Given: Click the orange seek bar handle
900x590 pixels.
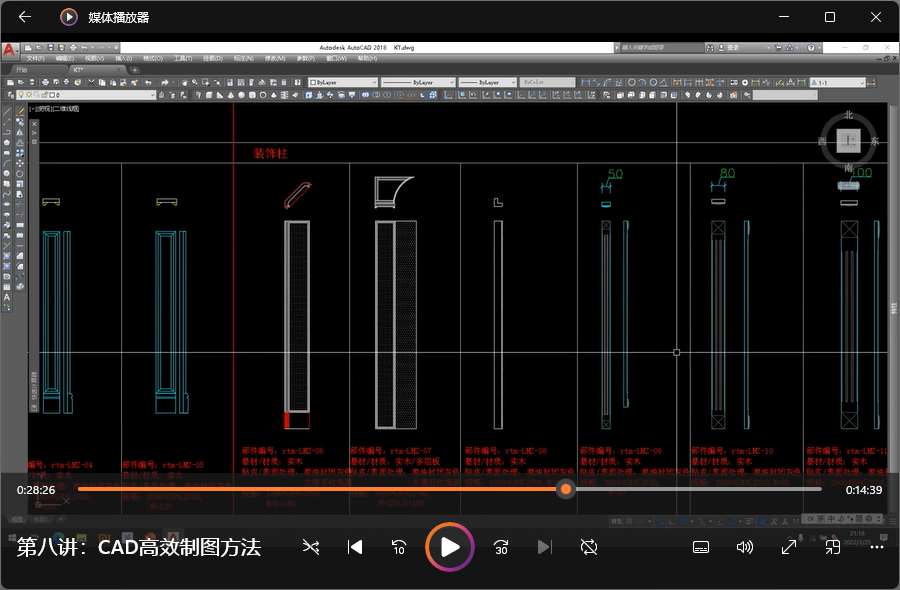Looking at the screenshot, I should click(566, 489).
